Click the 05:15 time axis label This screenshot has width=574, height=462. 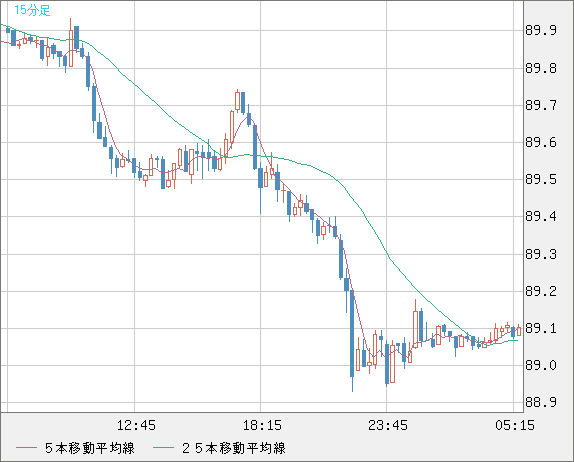(x=515, y=425)
